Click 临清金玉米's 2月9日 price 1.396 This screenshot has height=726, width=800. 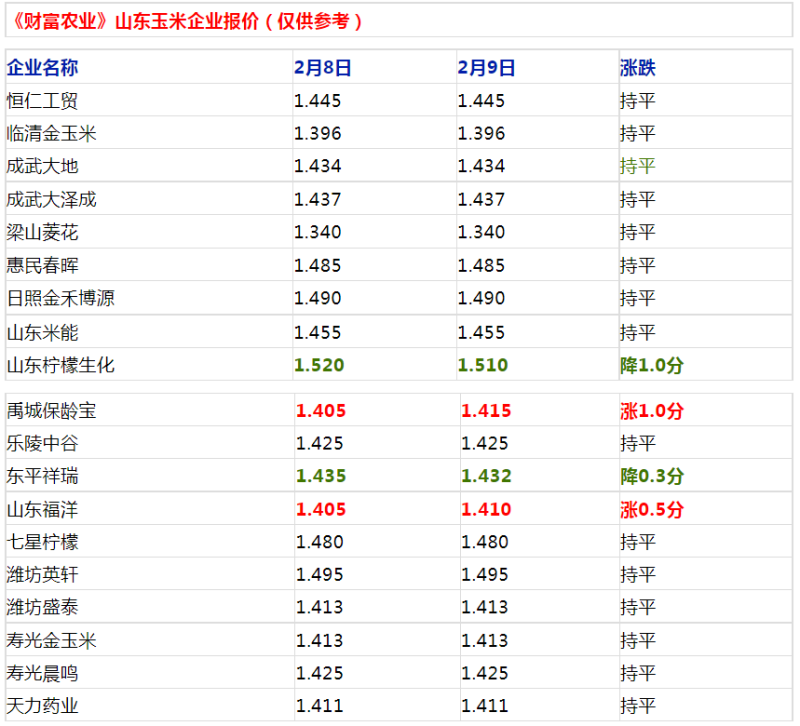[x=481, y=133]
